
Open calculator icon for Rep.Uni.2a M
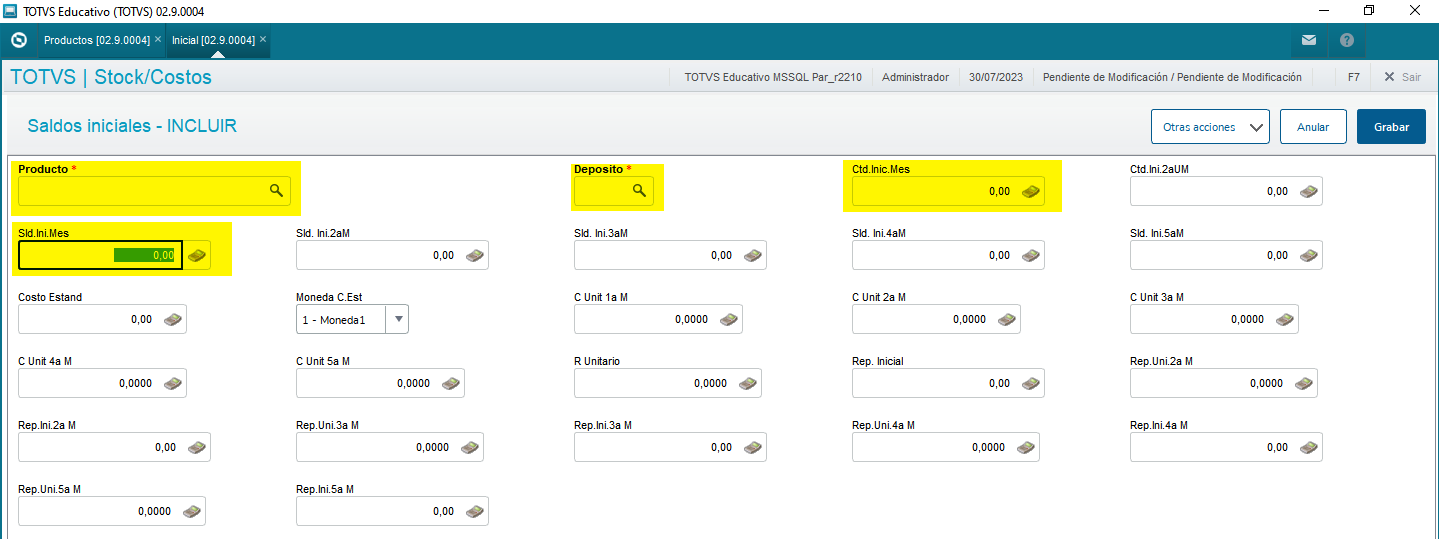[x=1304, y=383]
